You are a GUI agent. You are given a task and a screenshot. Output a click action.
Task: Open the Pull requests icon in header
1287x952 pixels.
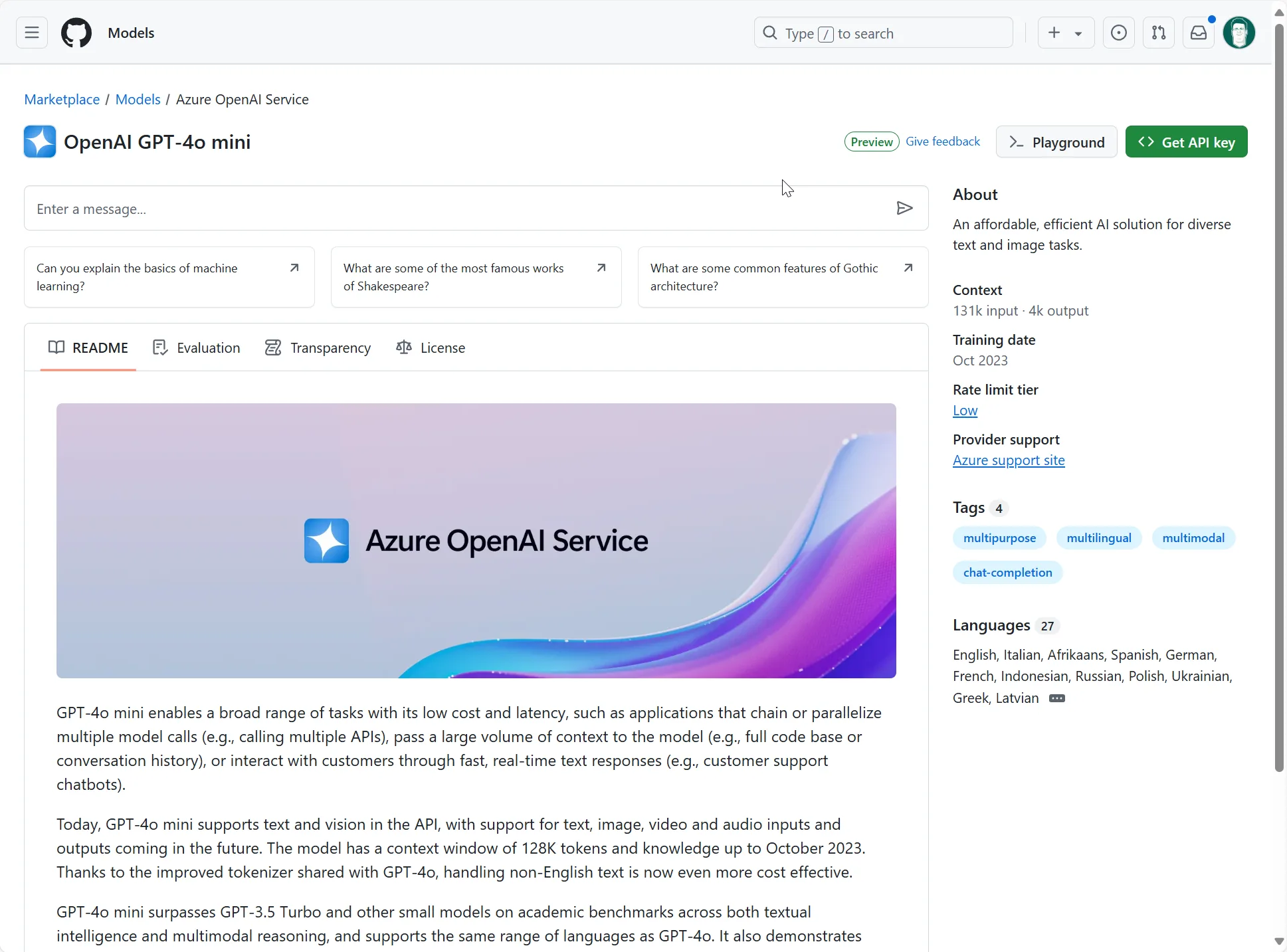coord(1158,33)
